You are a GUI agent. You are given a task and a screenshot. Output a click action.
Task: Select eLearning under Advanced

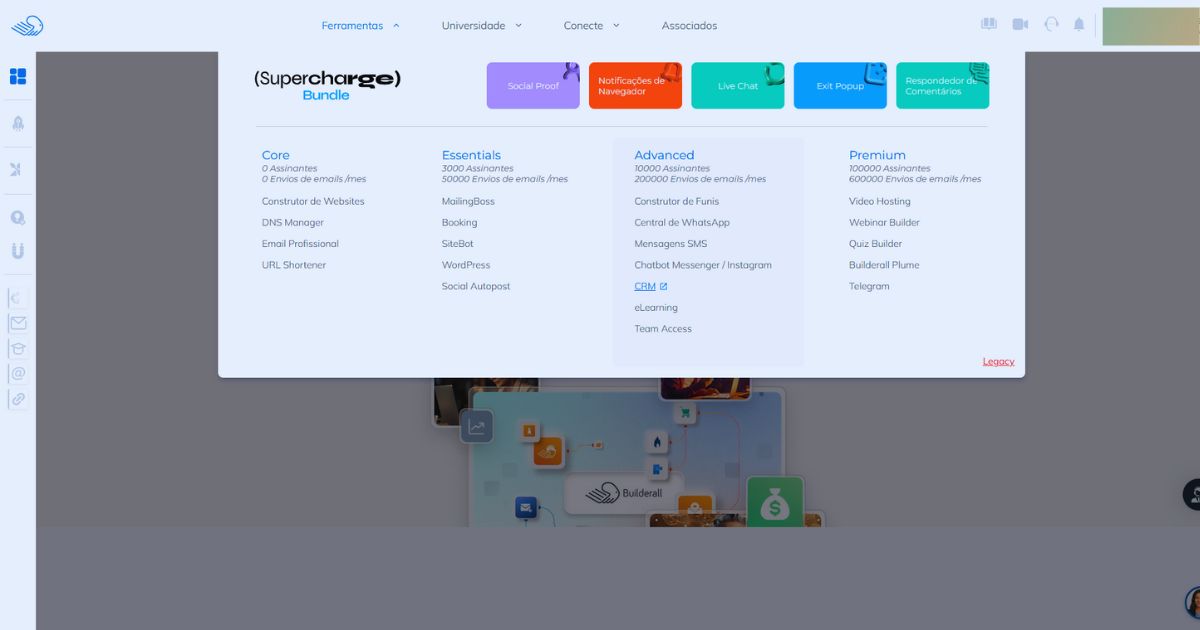[x=656, y=307]
